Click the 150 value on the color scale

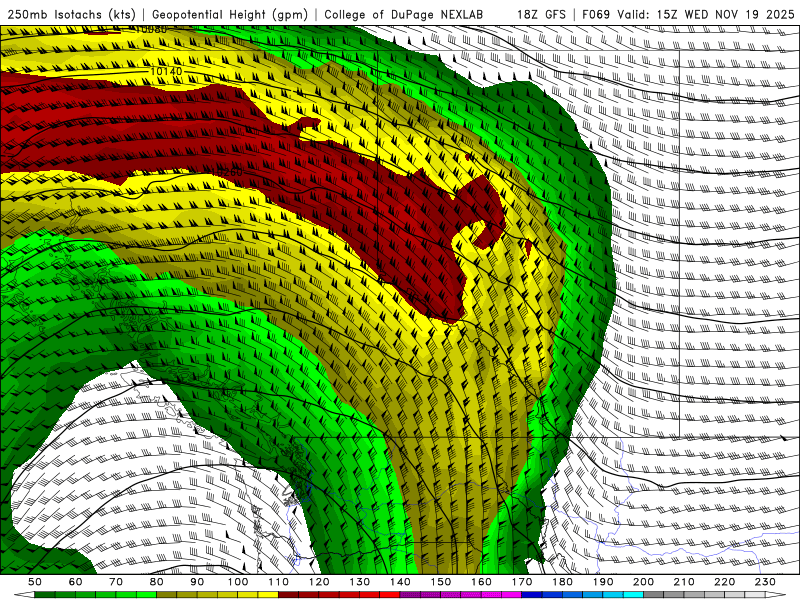coord(441,582)
